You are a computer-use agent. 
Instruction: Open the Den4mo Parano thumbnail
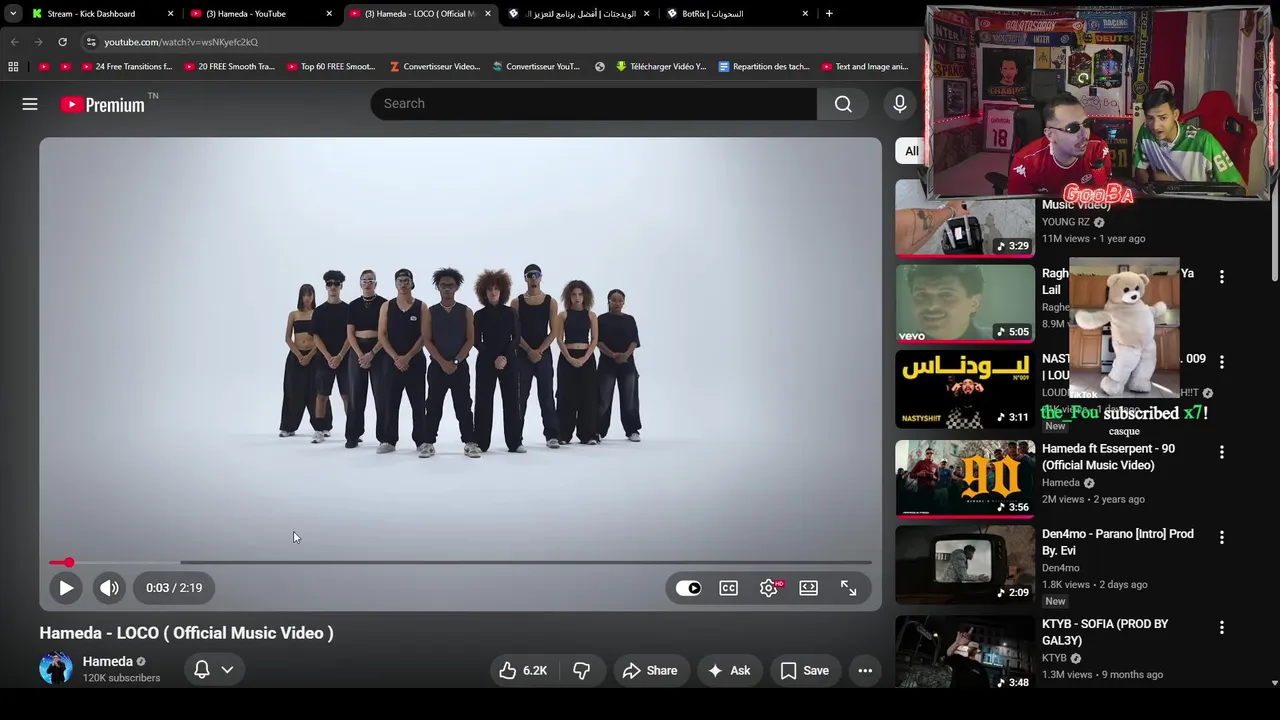[965, 565]
